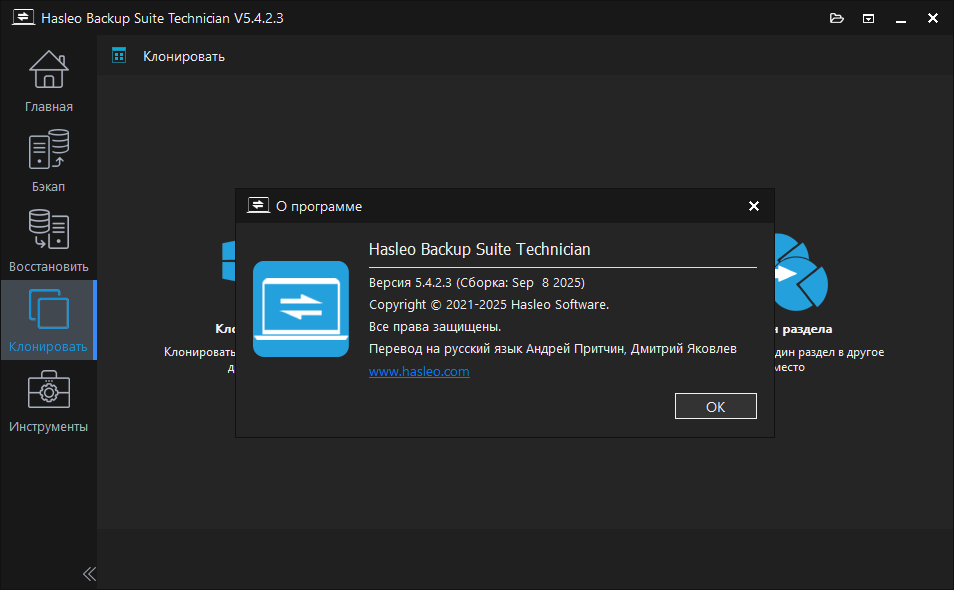Go to Восстановить restore section
954x590 pixels.
49,241
